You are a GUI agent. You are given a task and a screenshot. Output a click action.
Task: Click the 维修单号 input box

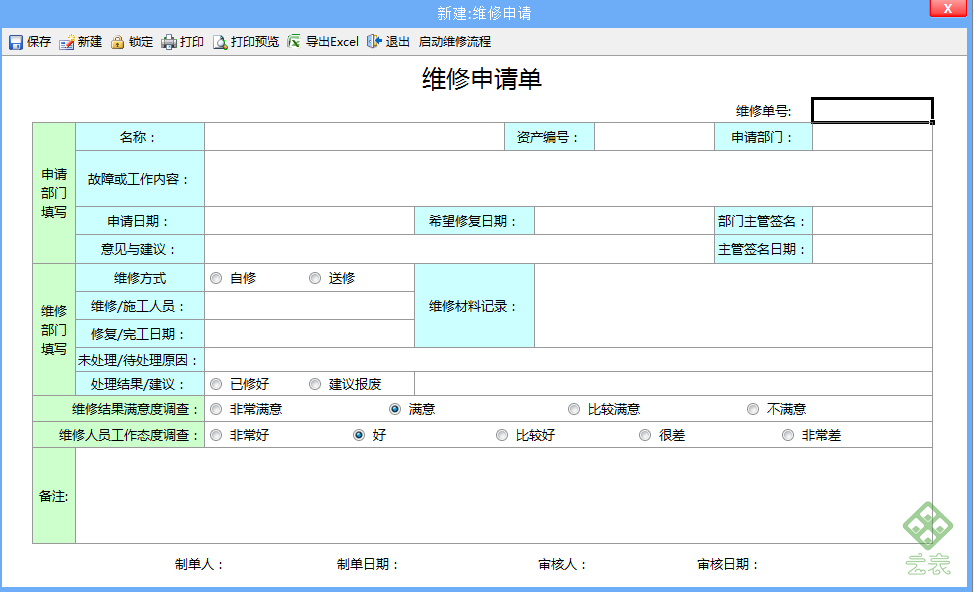click(x=872, y=111)
